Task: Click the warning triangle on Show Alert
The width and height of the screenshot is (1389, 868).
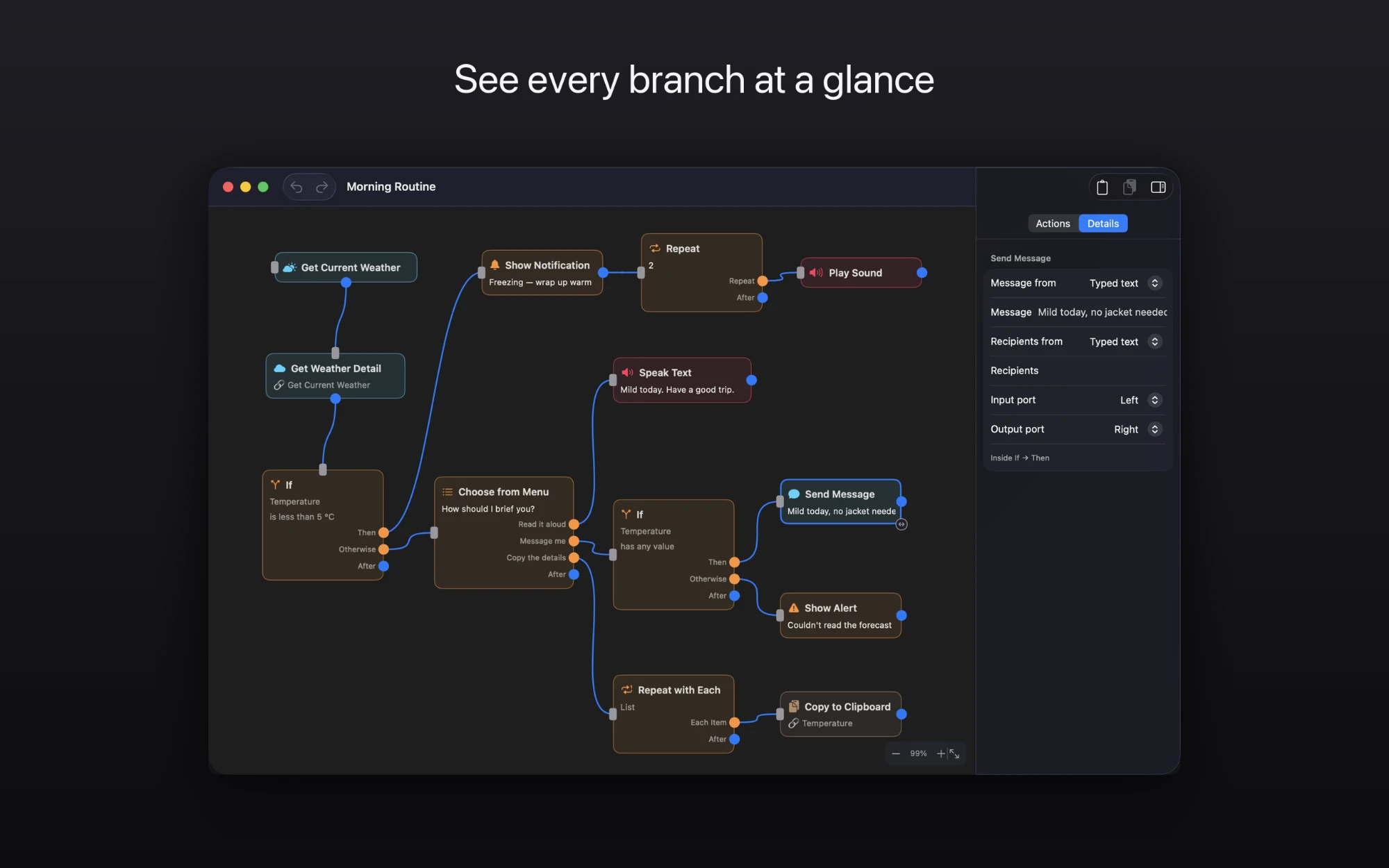Action: [x=794, y=608]
